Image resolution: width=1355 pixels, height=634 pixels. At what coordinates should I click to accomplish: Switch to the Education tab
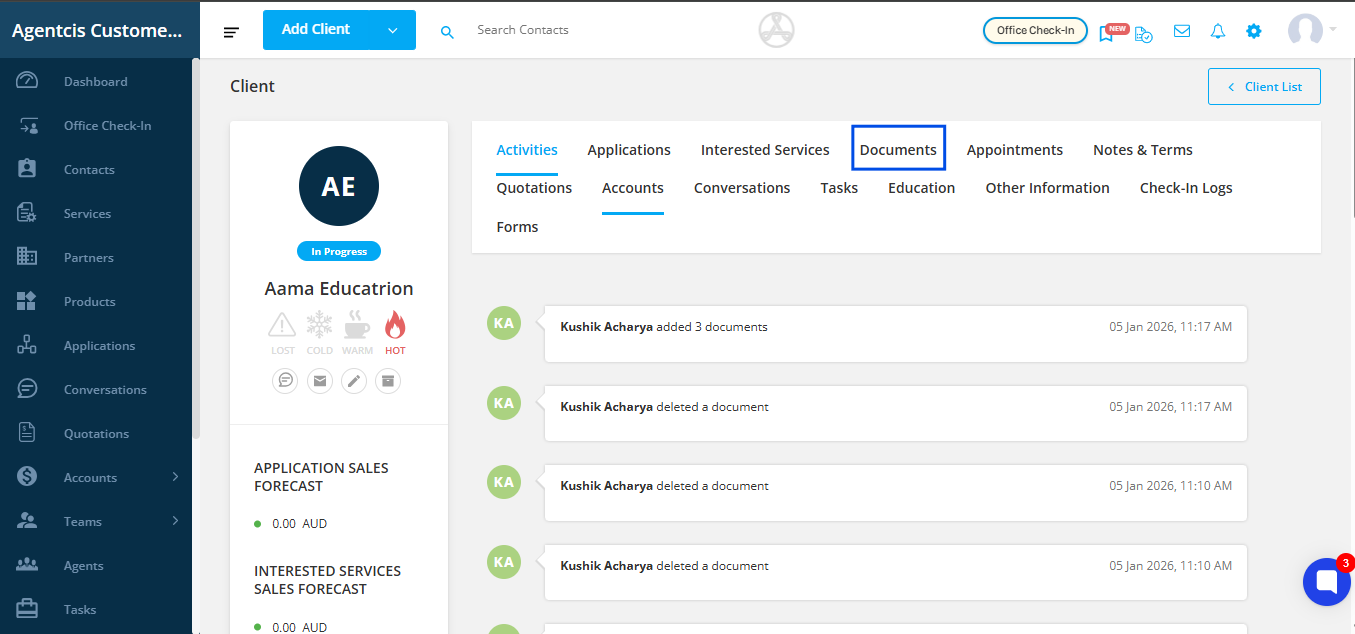pos(921,188)
